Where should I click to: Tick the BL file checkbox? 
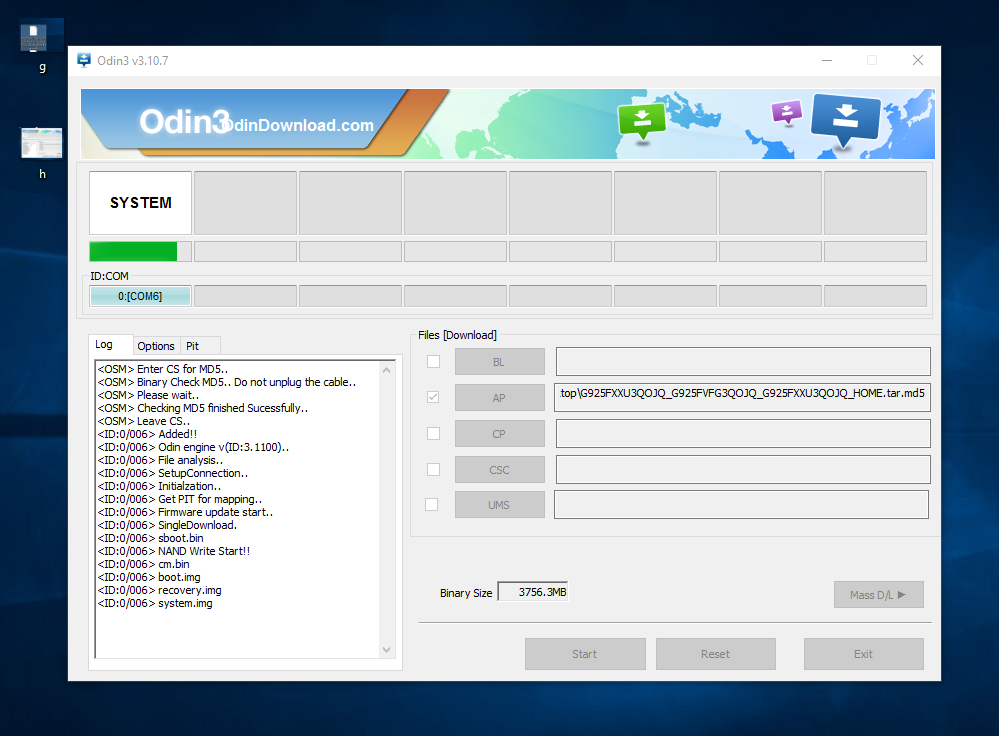pos(433,361)
